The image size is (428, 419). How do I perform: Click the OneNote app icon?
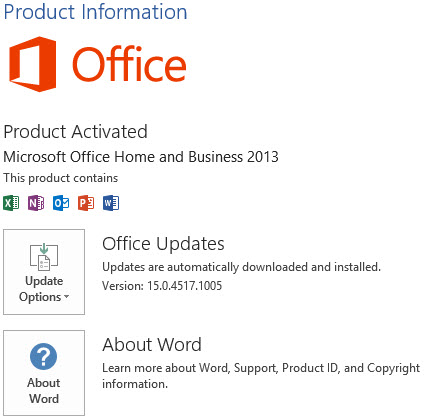pyautogui.click(x=36, y=203)
